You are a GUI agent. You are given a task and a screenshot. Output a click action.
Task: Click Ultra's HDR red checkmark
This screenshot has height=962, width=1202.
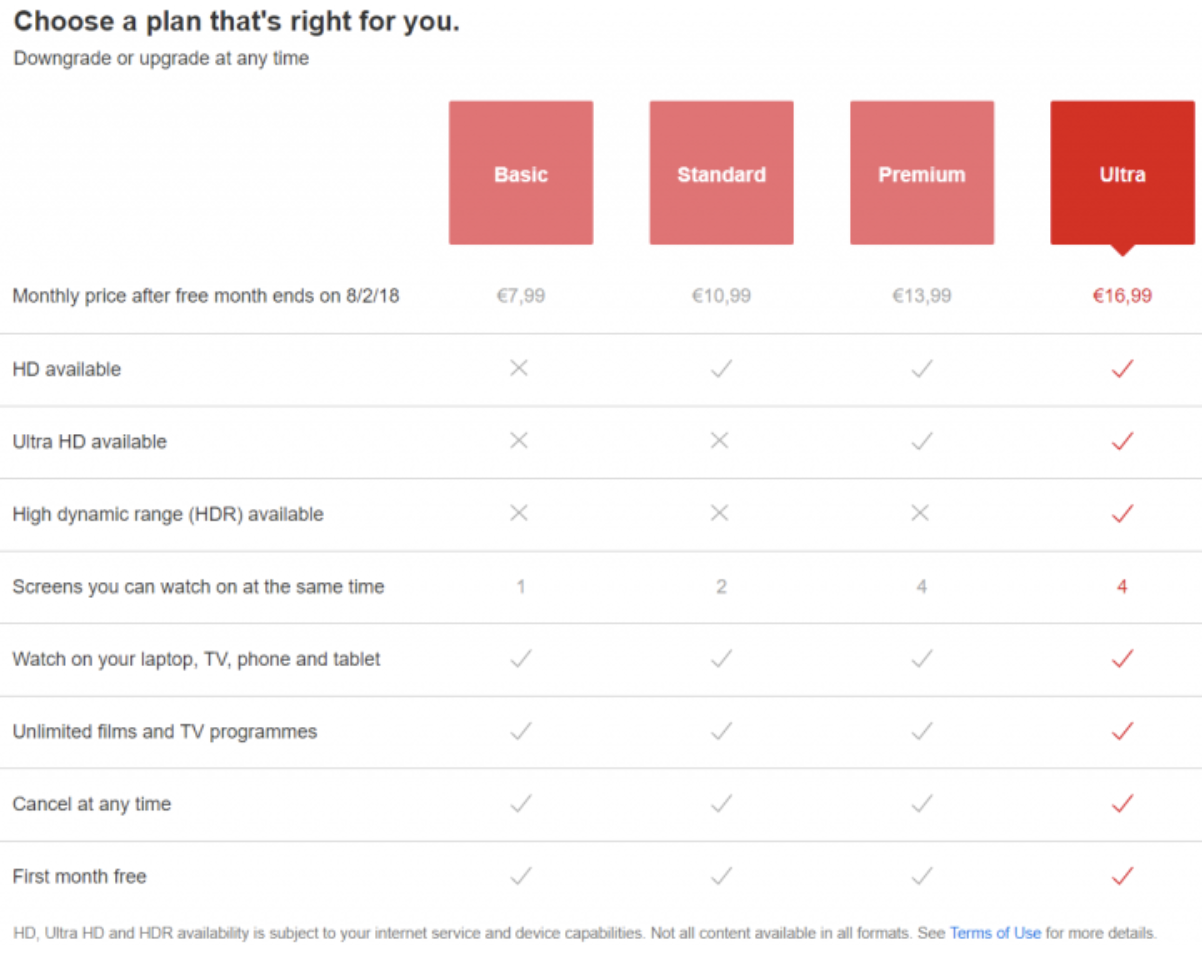tap(1122, 514)
